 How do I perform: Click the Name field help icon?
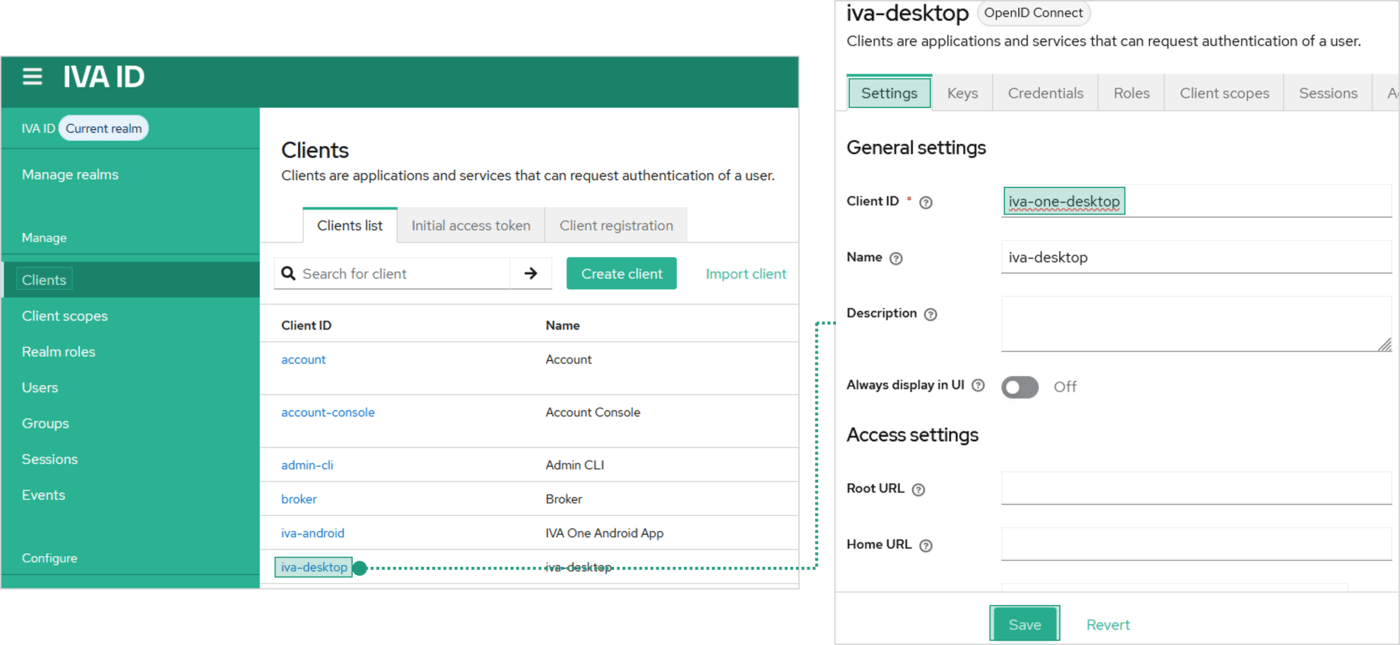(896, 258)
